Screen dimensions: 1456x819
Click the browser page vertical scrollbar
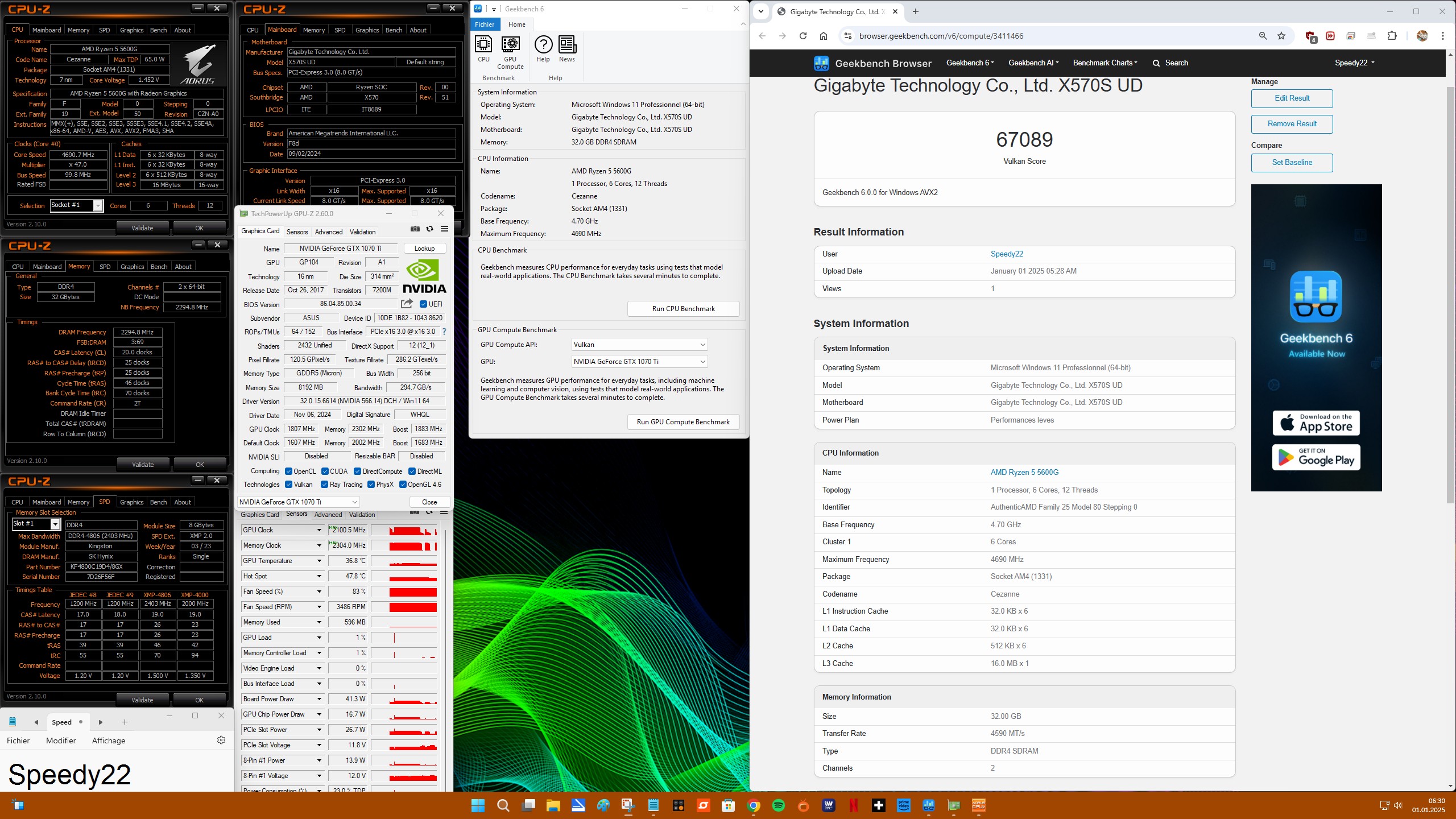[x=1450, y=295]
